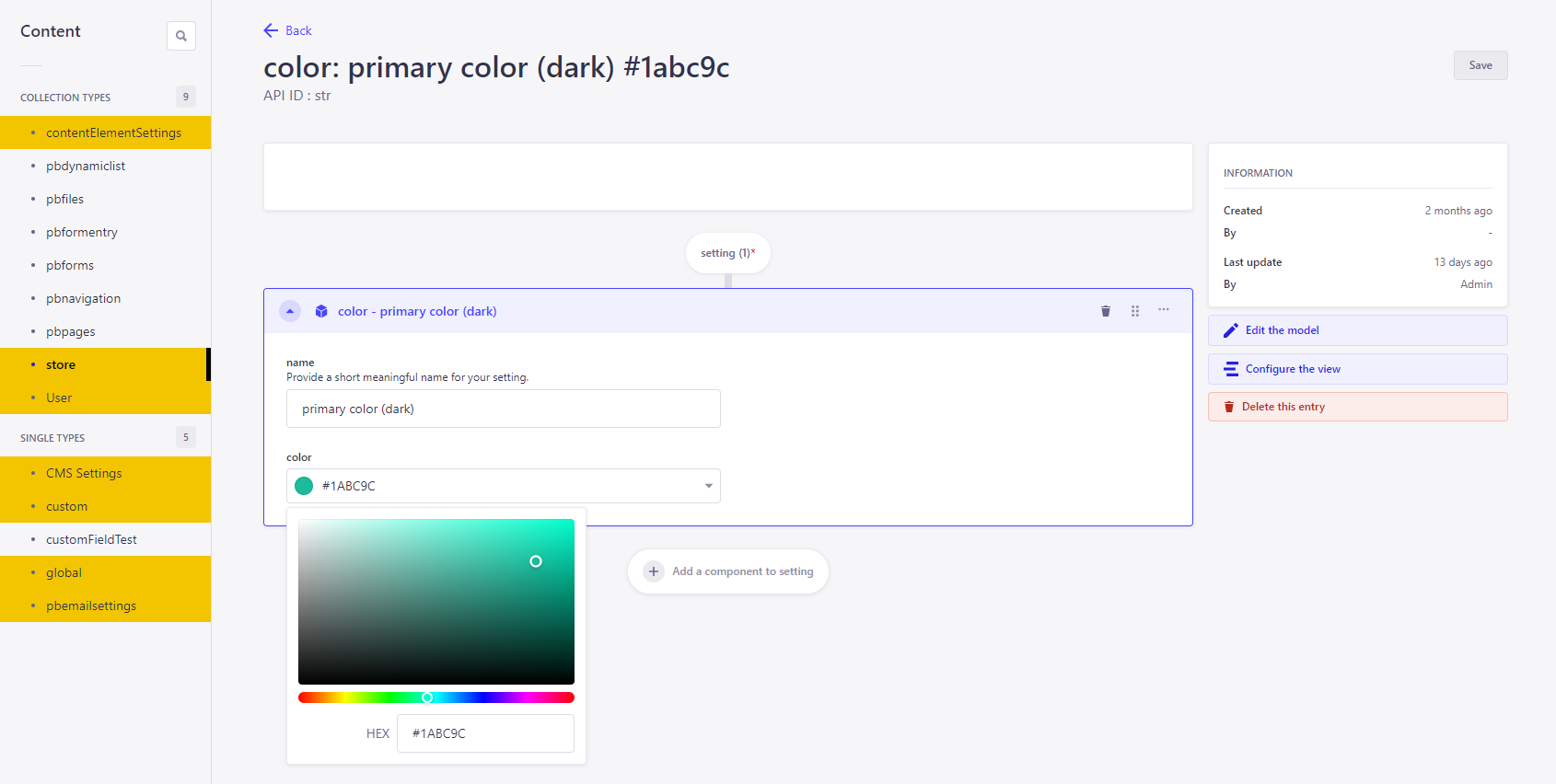Collapse the color component panel
This screenshot has width=1556, height=784.
pyautogui.click(x=290, y=311)
